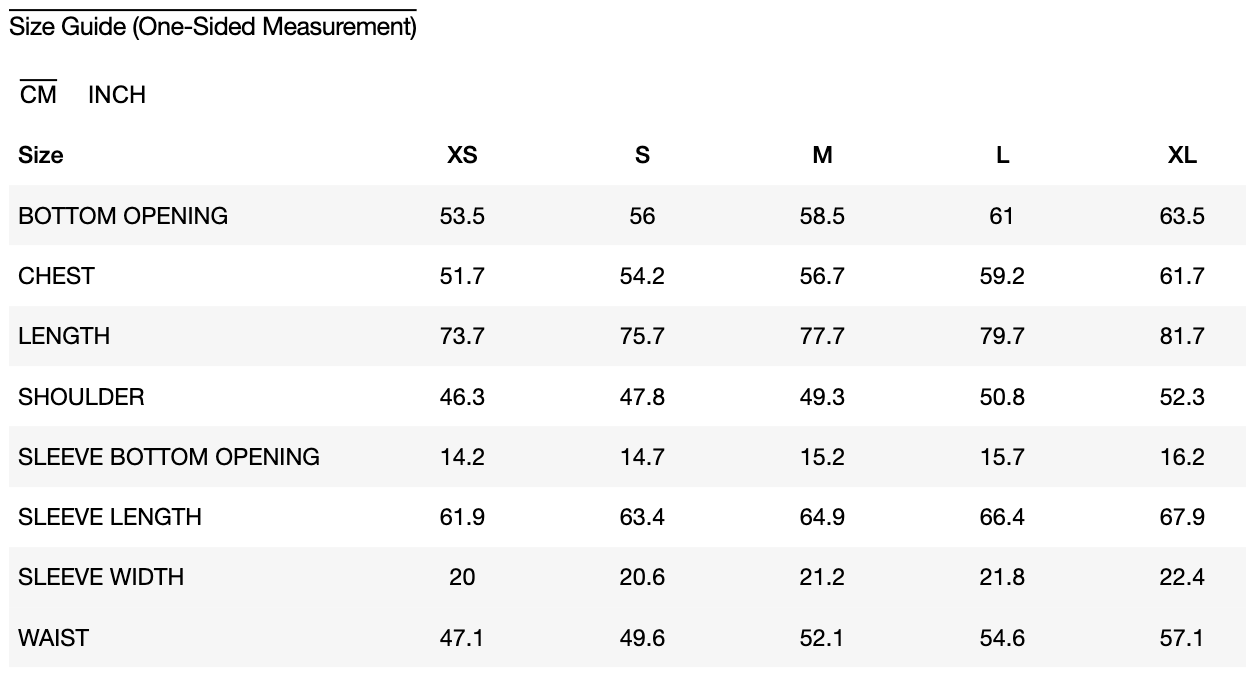
Task: Click the XL column header
Action: [x=1182, y=155]
